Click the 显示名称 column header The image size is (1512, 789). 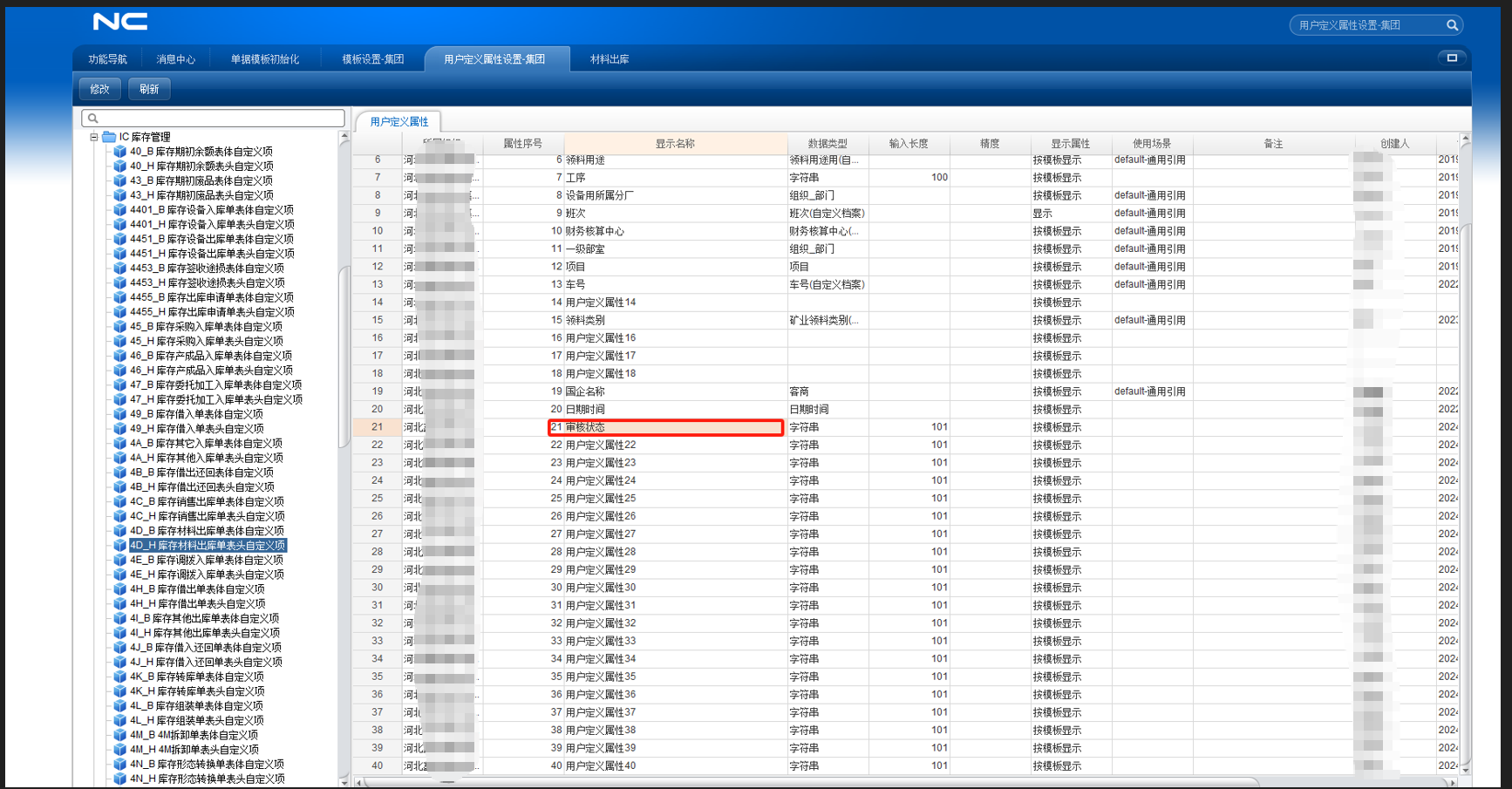click(676, 144)
